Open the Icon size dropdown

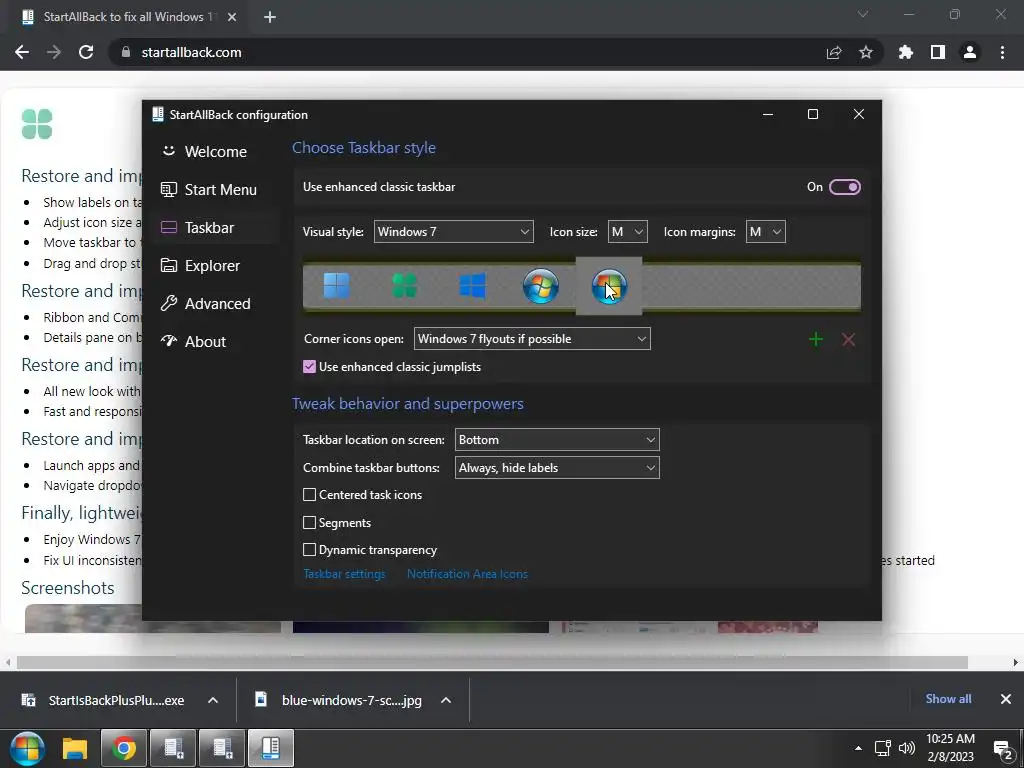[x=628, y=232]
